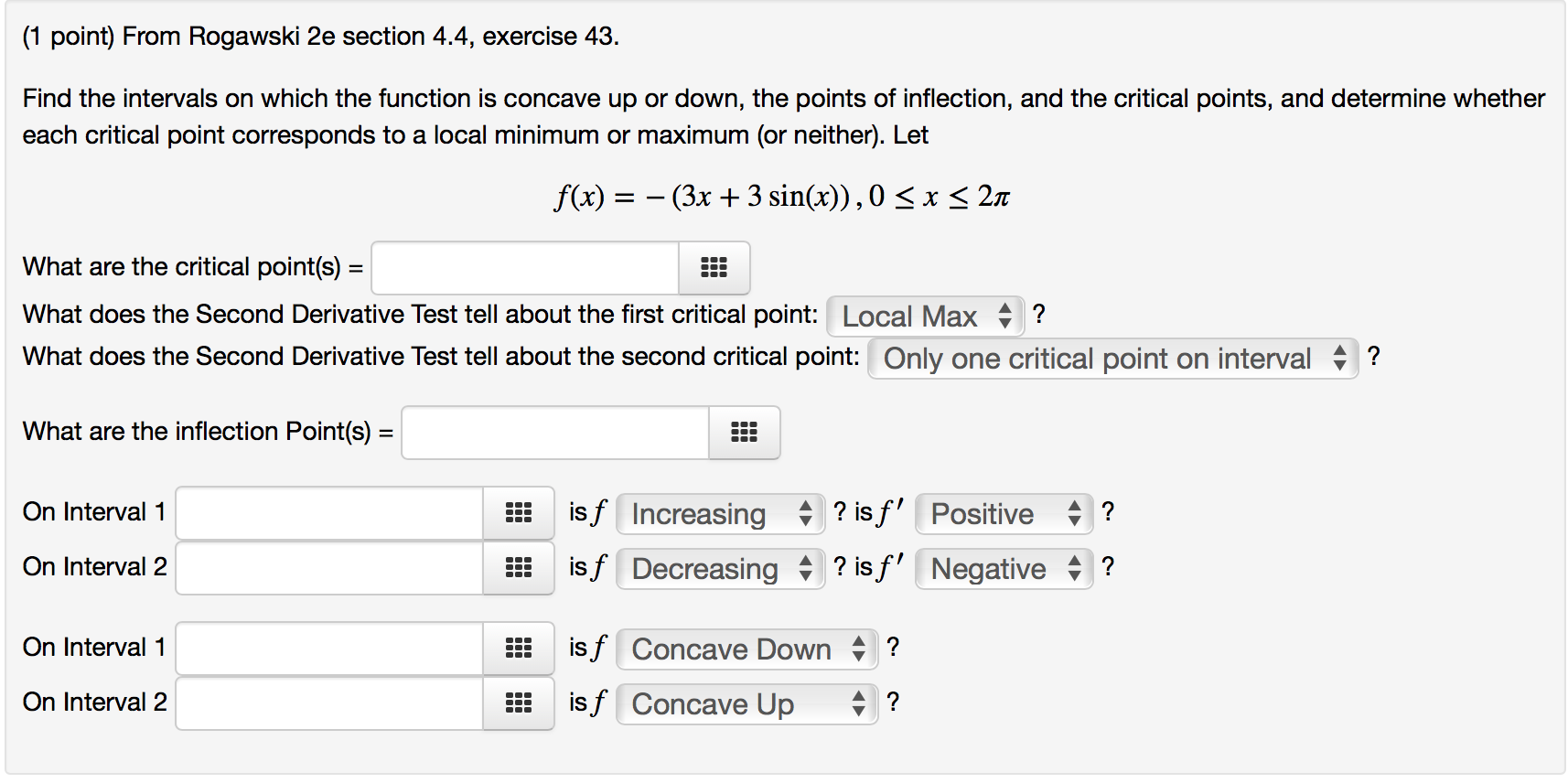Open the keypad icon for Concave Up interval field
This screenshot has height=783, width=1568.
tap(518, 703)
